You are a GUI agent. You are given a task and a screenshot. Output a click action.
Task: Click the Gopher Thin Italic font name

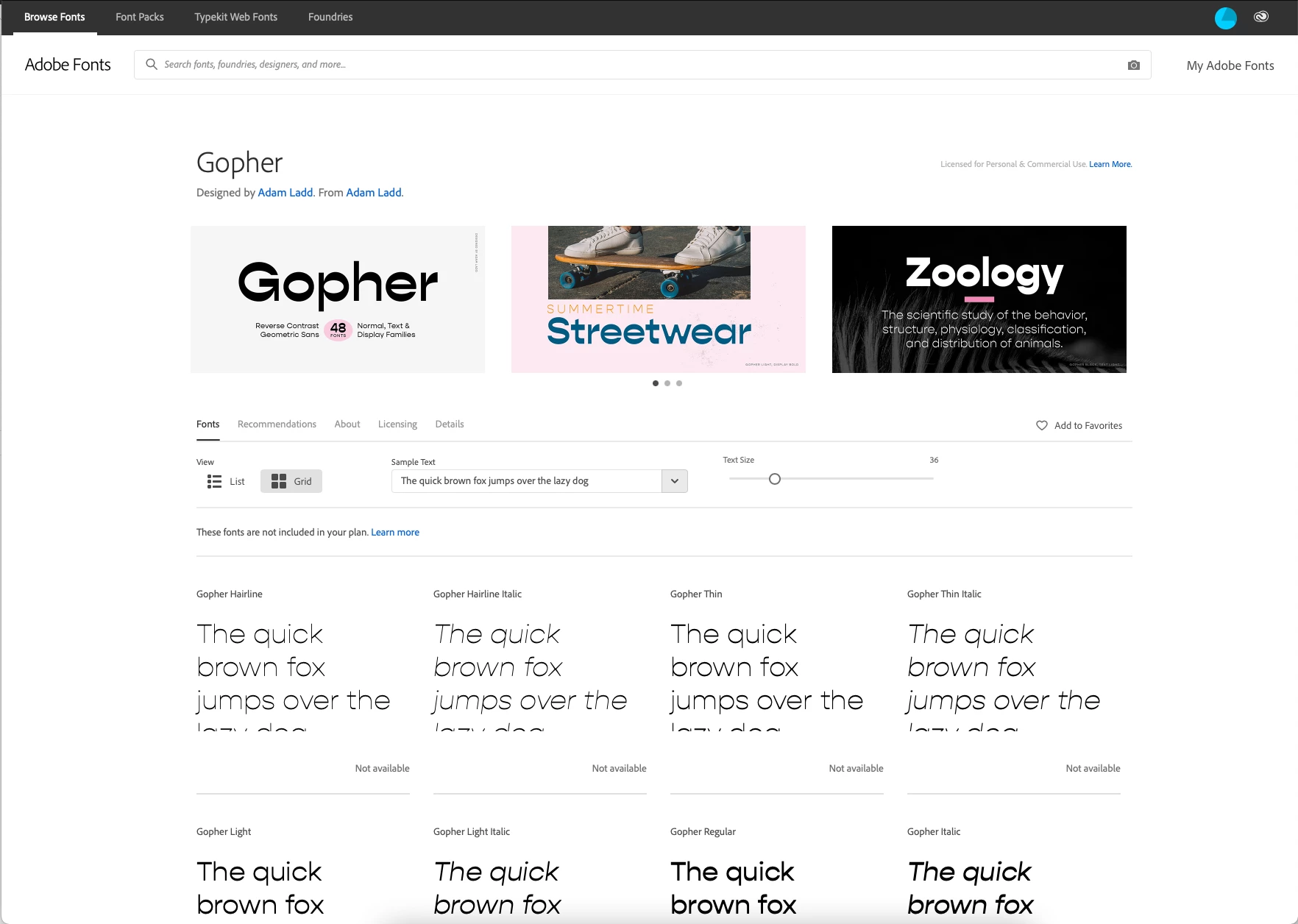point(944,594)
